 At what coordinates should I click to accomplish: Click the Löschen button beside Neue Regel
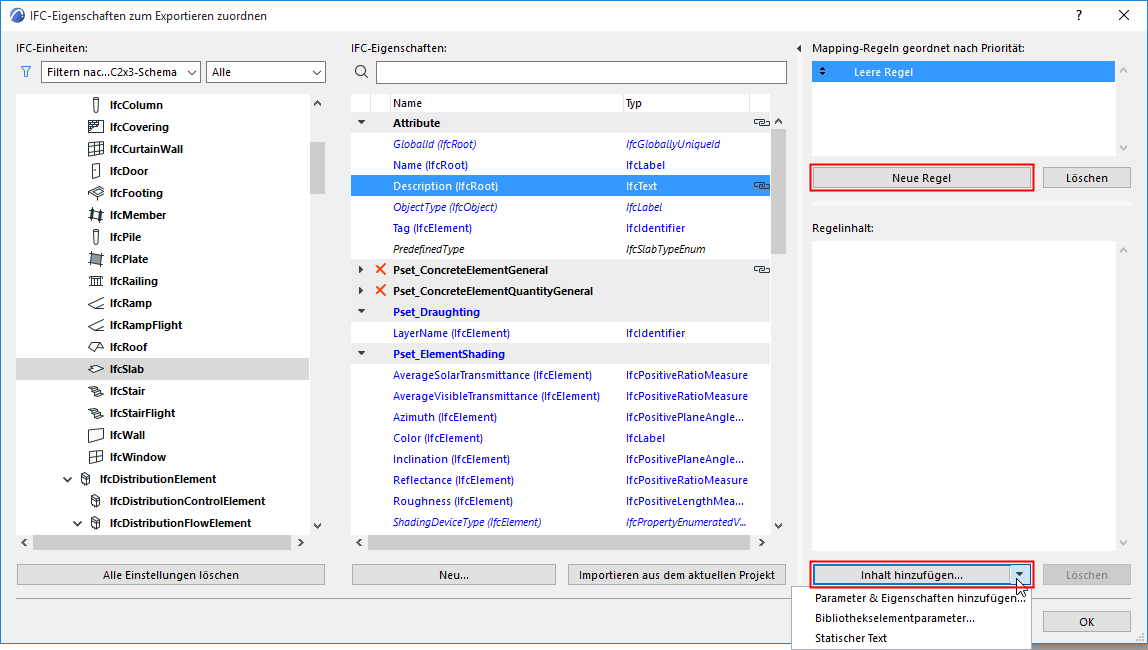pyautogui.click(x=1086, y=178)
